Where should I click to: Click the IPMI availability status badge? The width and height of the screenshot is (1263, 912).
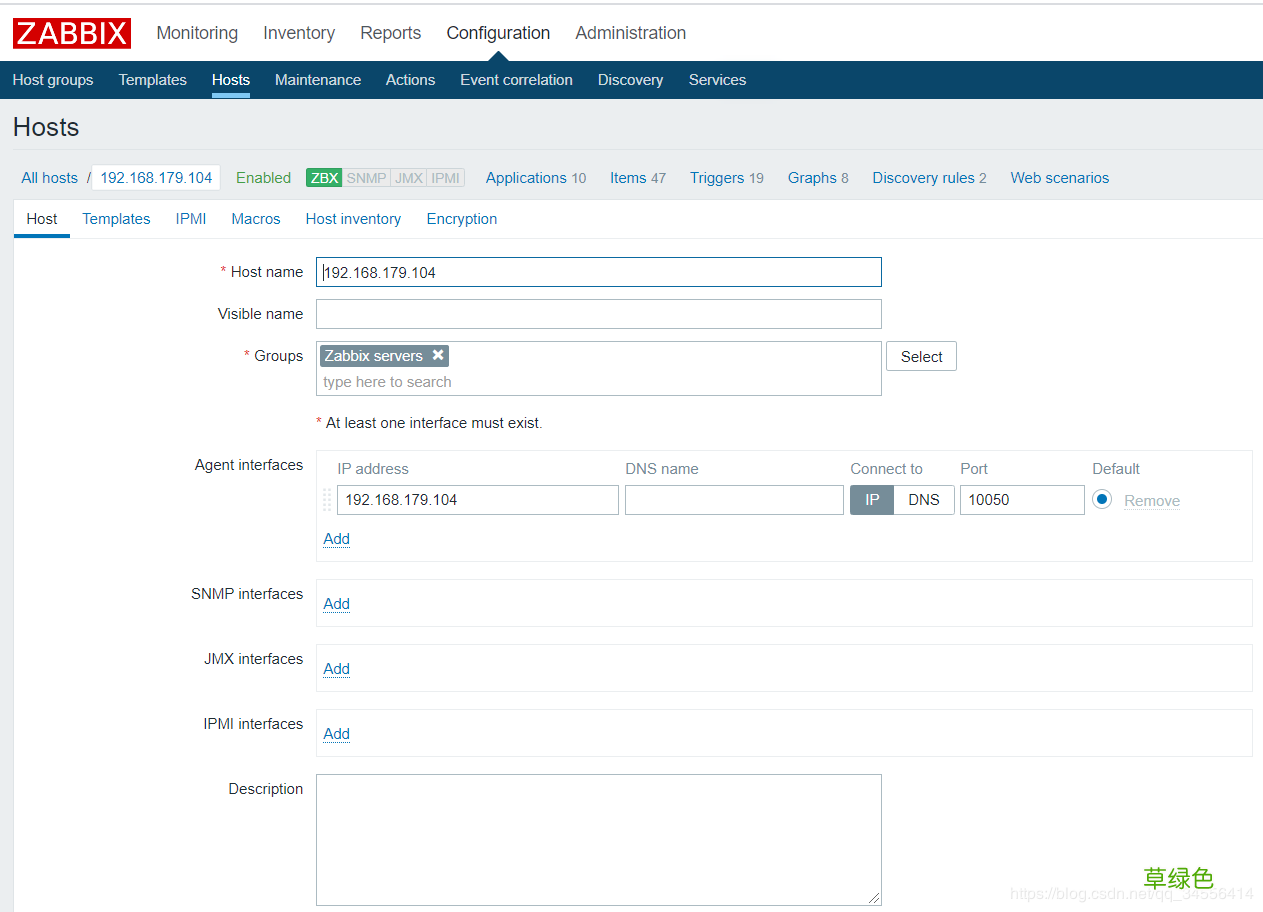[x=446, y=178]
